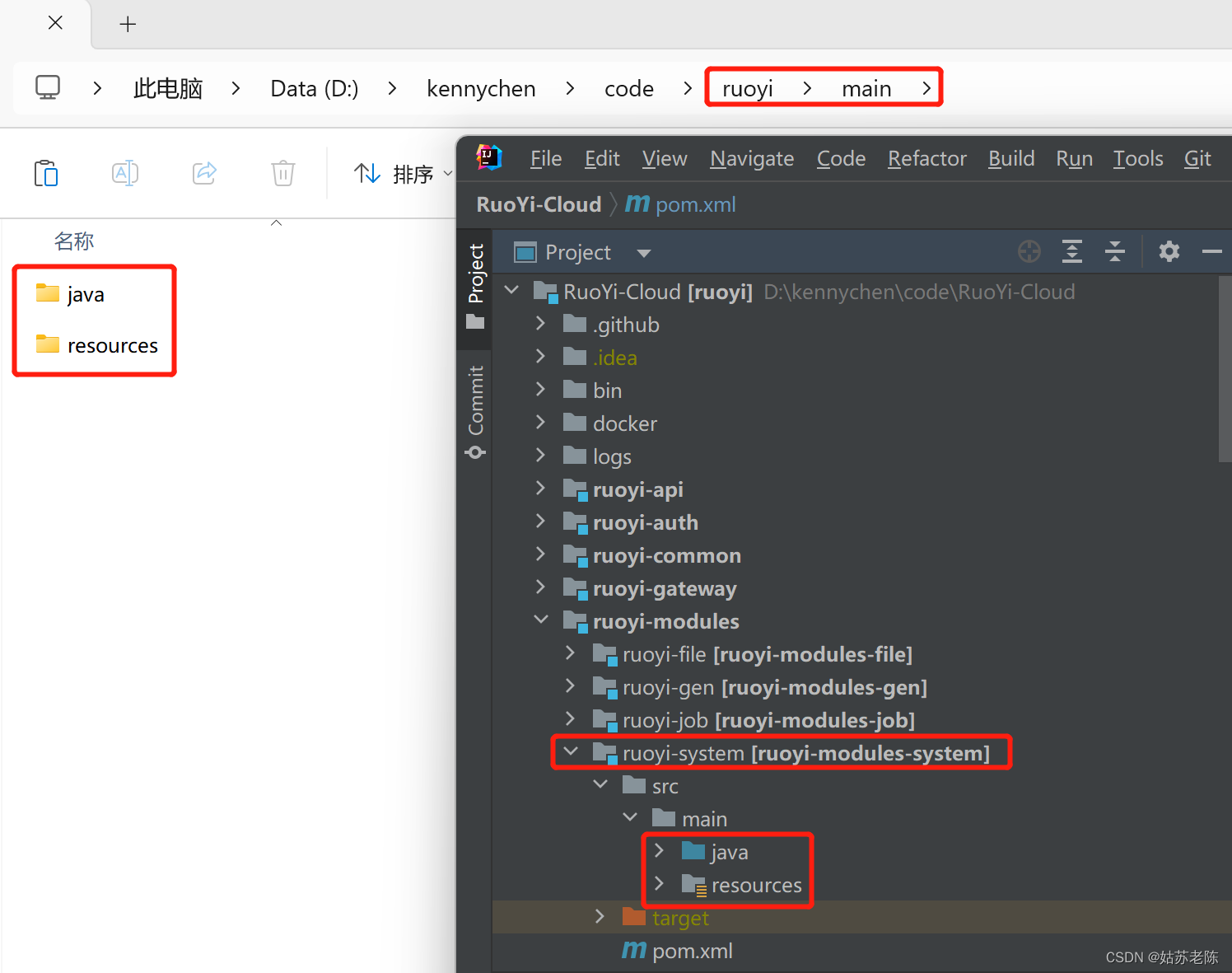This screenshot has width=1232, height=973.
Task: Click the Project panel vertical scrollbar
Action: 1225,369
